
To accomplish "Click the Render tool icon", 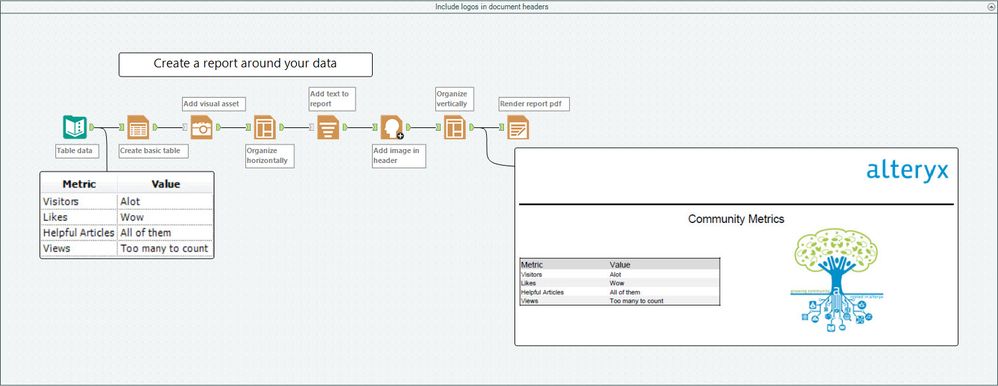I will pos(518,127).
